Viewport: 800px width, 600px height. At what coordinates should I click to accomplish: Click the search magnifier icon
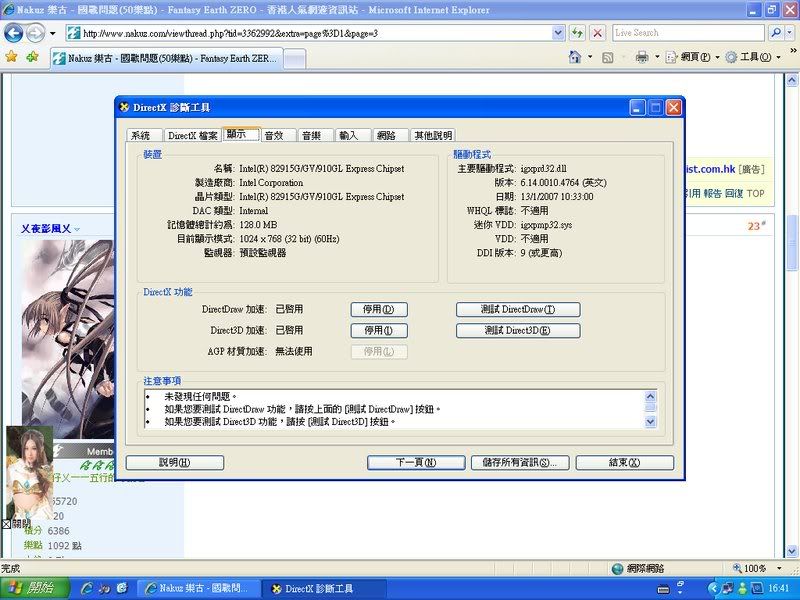point(776,33)
